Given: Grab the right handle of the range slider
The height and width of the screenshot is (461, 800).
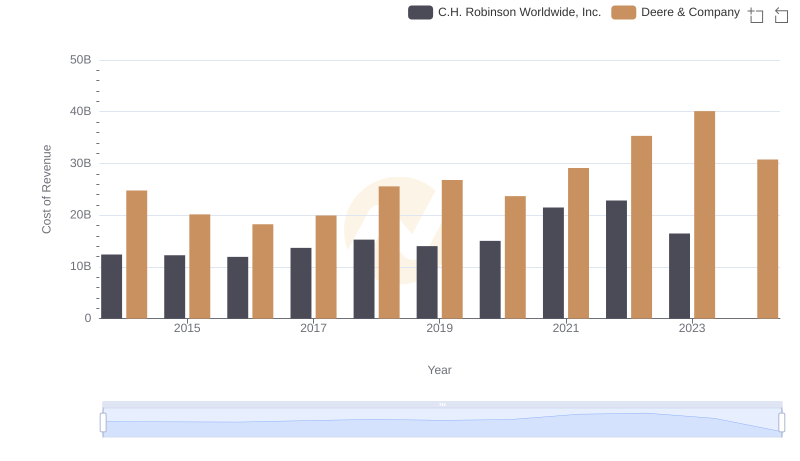Looking at the screenshot, I should pyautogui.click(x=782, y=423).
